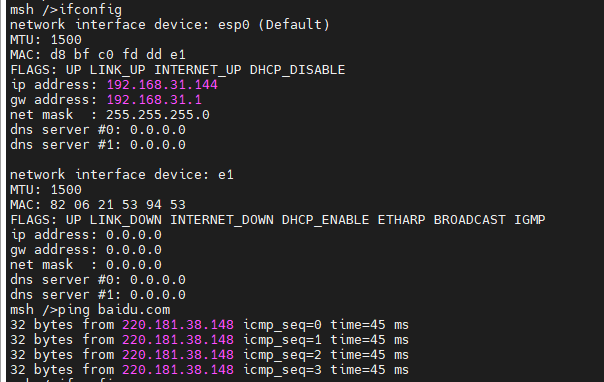Click 220.181.38.148 on the icmp_seq=2 line
604x382 pixels.
coord(178,355)
